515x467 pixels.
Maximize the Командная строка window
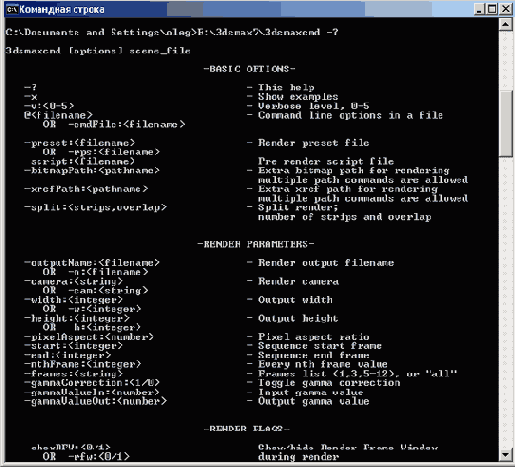492,9
